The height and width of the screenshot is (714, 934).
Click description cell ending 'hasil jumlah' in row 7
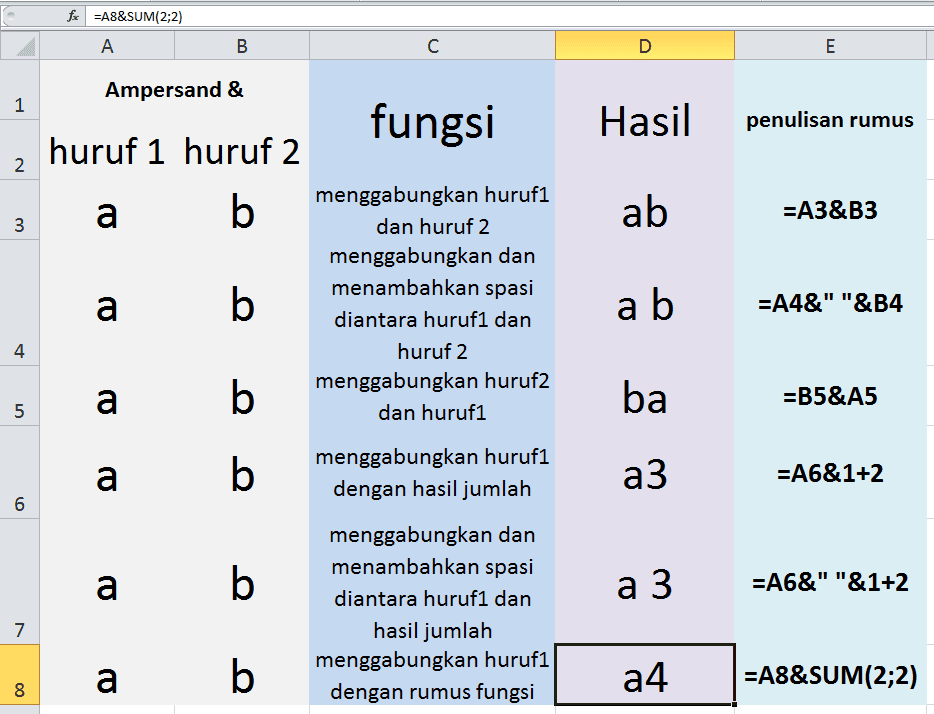click(x=432, y=582)
